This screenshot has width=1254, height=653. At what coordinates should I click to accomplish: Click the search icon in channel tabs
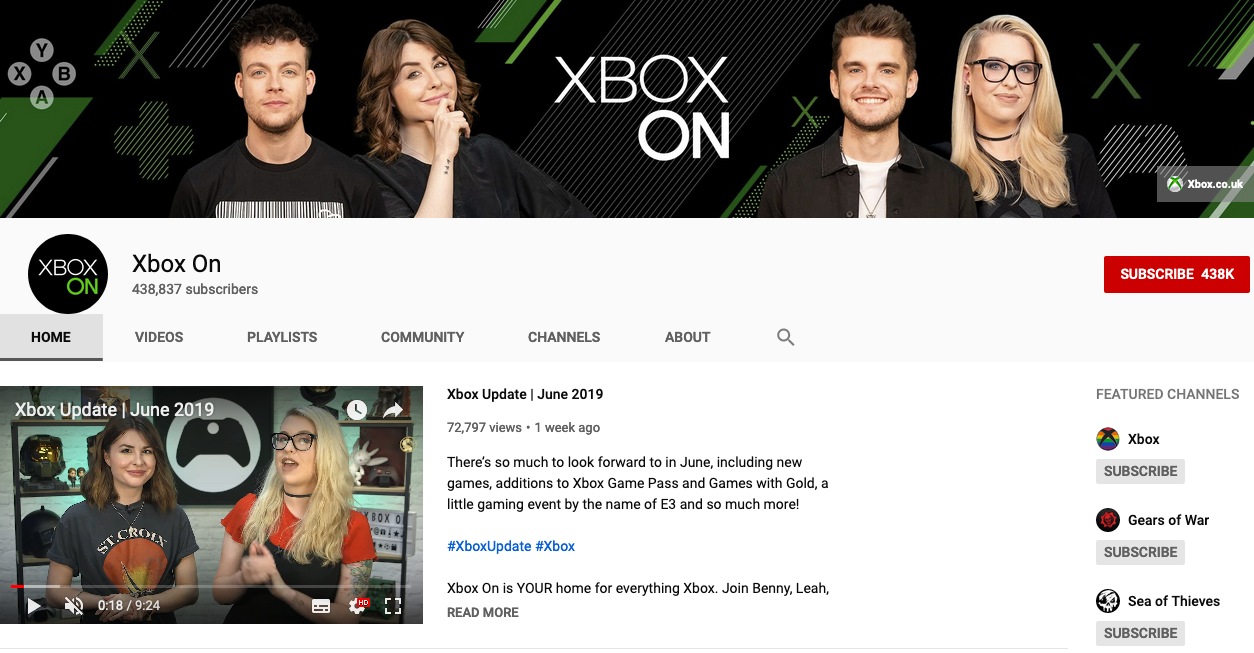coord(786,337)
